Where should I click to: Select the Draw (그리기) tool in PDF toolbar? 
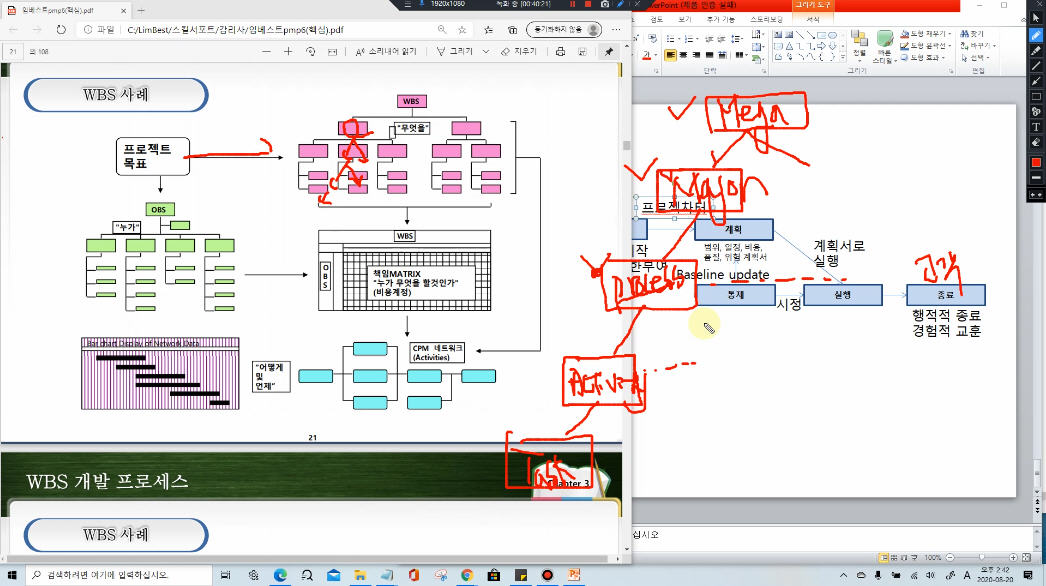click(455, 51)
